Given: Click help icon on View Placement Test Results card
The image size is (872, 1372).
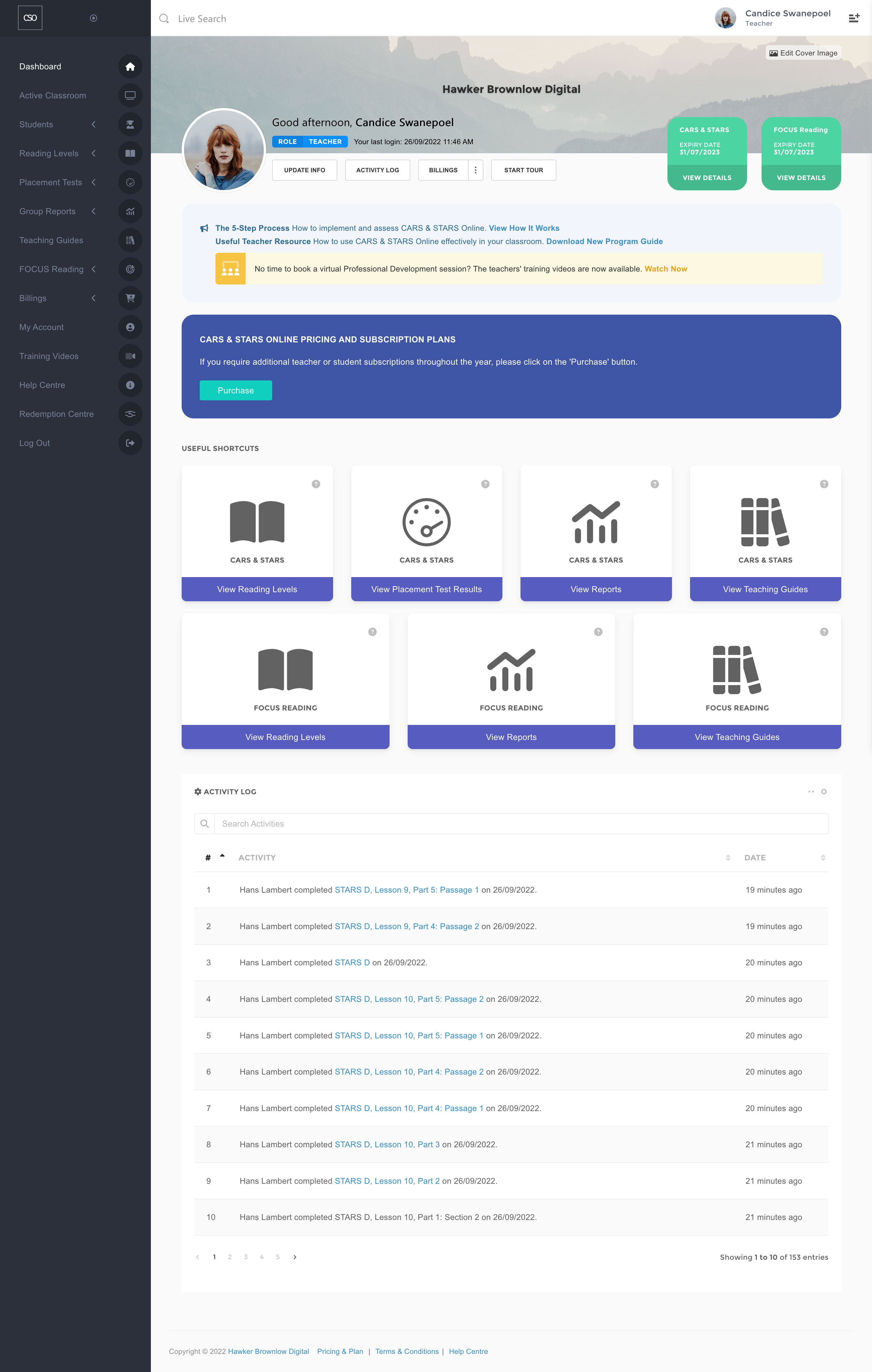Looking at the screenshot, I should [485, 484].
